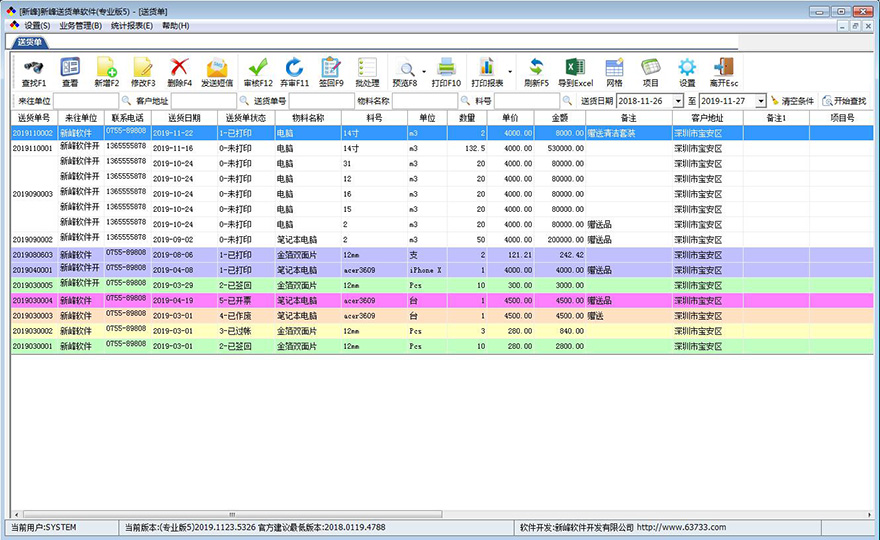Exit via the 离开Esc door icon

[723, 67]
